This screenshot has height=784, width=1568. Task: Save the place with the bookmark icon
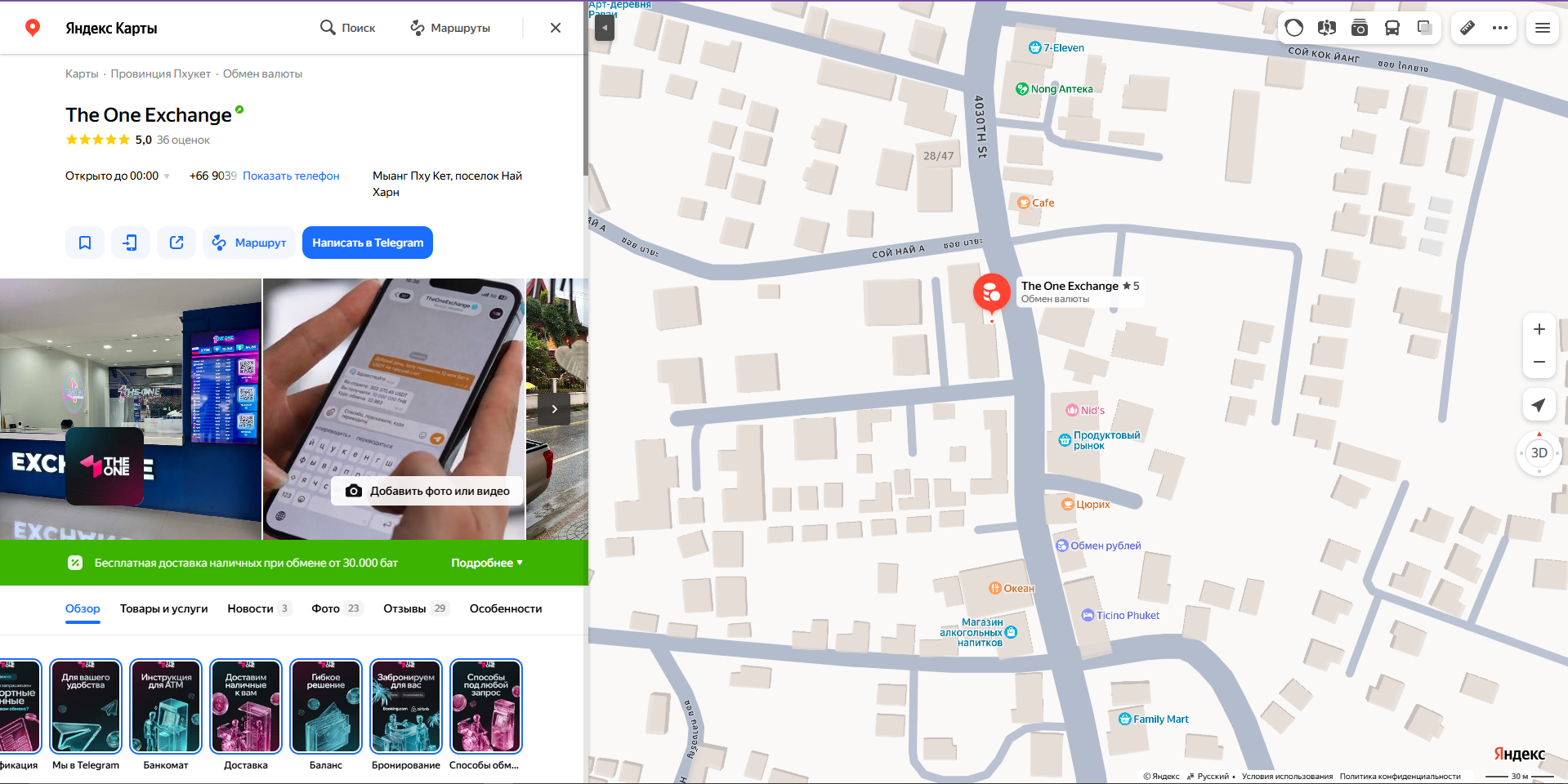pos(85,243)
